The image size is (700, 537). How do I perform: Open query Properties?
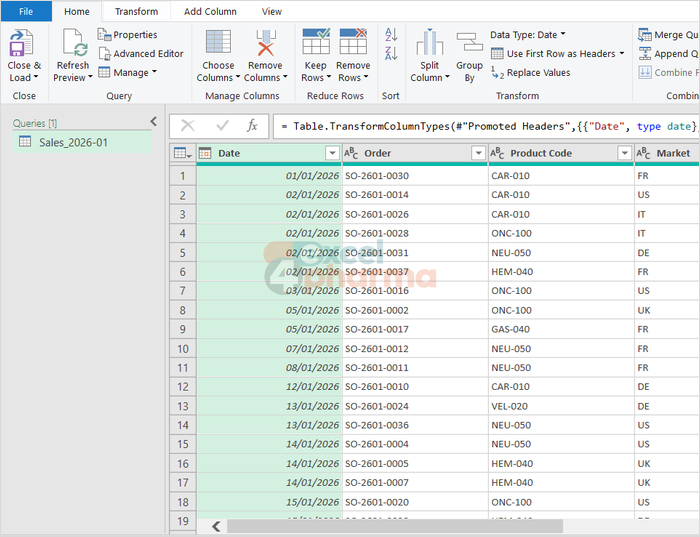point(127,34)
